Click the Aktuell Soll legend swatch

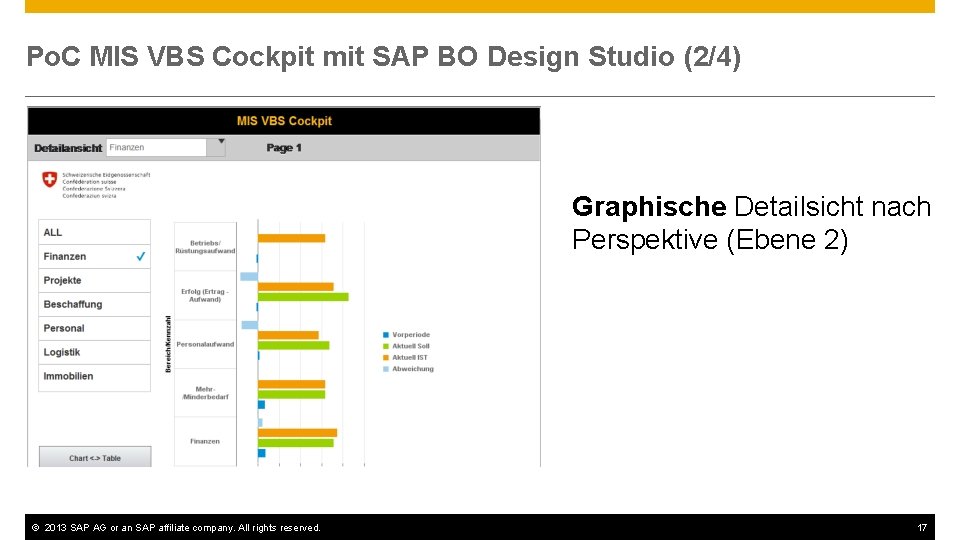point(386,346)
